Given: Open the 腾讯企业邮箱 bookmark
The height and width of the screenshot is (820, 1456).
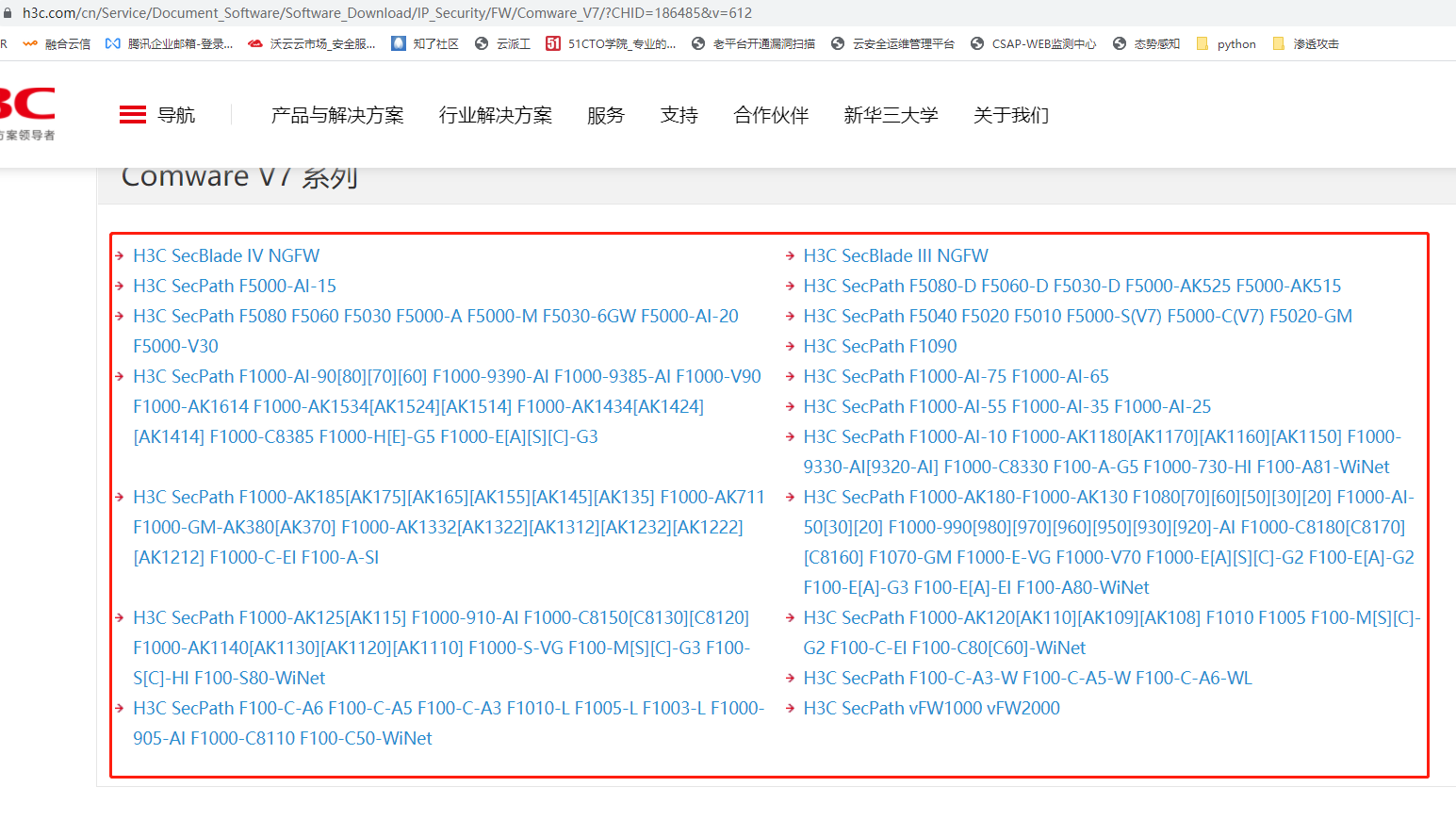Looking at the screenshot, I should (x=170, y=43).
